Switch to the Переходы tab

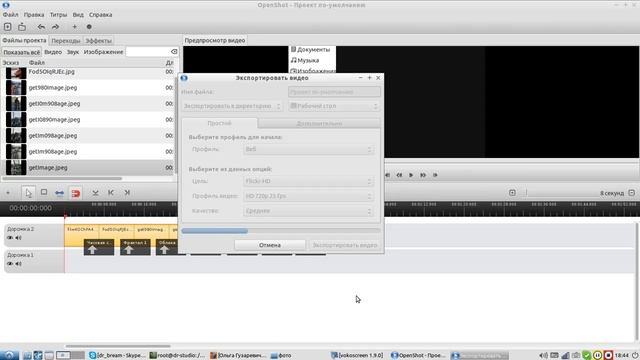(66, 41)
